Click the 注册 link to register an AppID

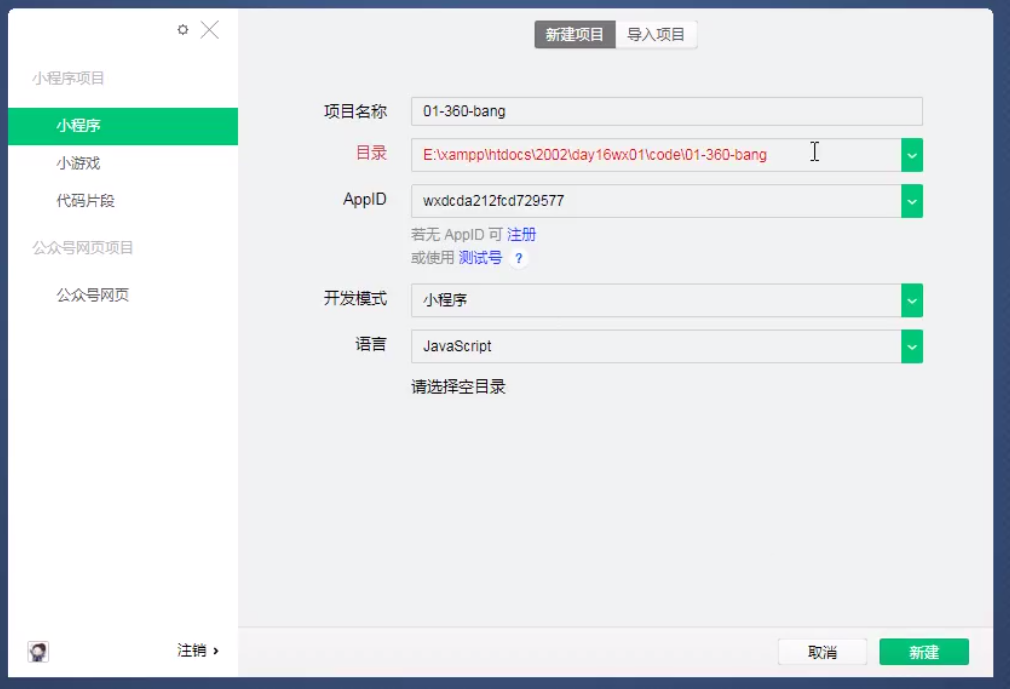tap(522, 234)
